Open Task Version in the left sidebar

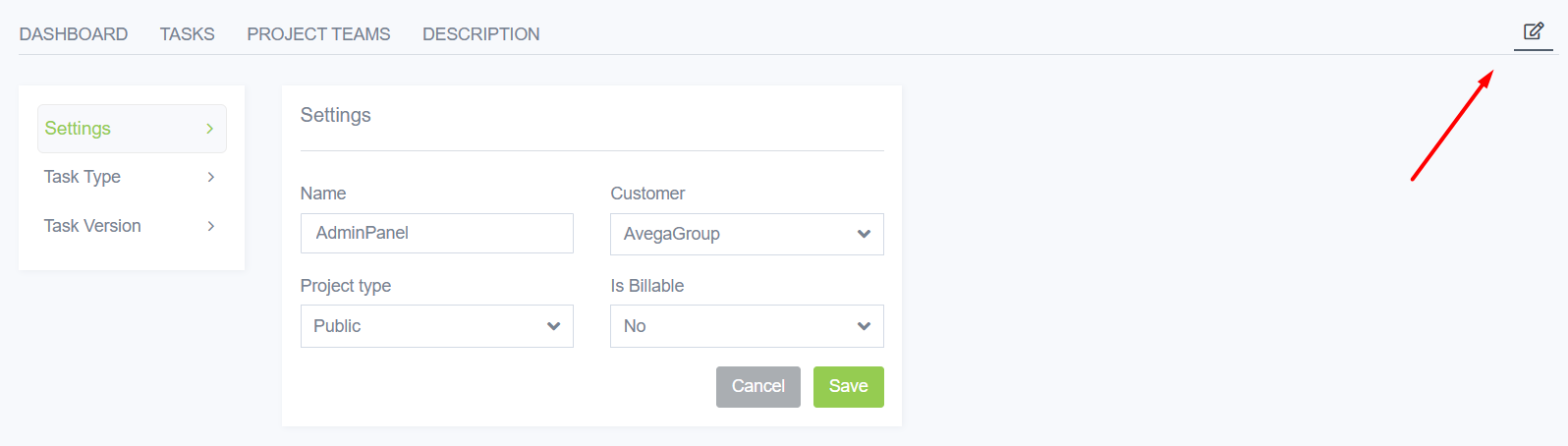(x=92, y=226)
